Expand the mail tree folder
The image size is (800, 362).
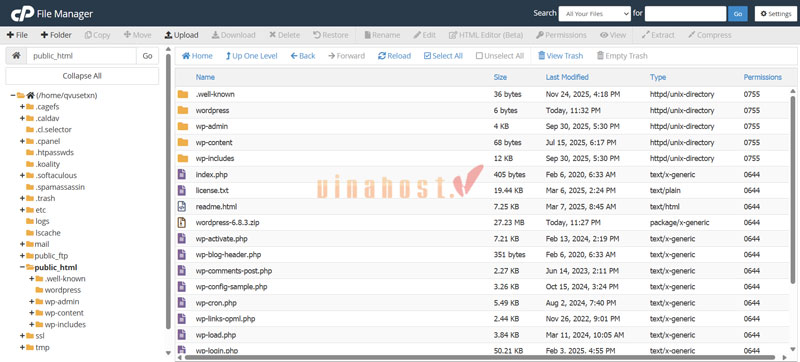click(22, 244)
